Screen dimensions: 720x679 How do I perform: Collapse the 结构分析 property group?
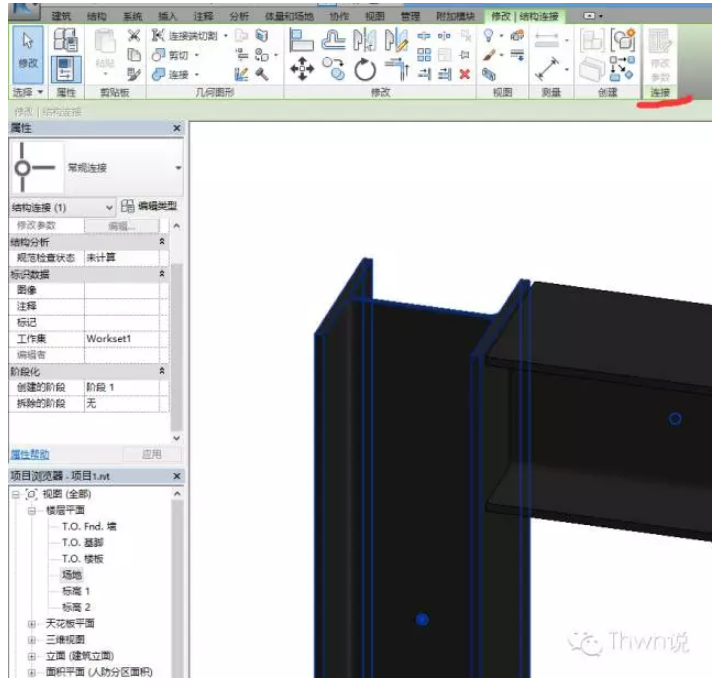point(162,241)
